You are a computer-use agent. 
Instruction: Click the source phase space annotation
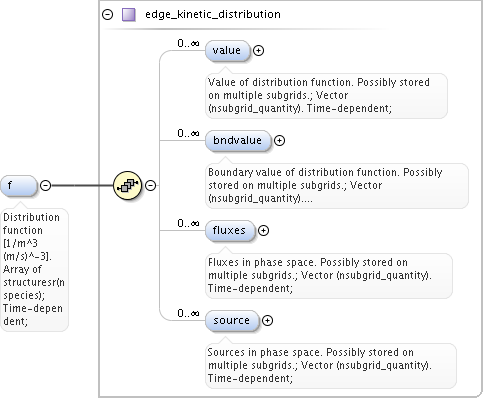[331, 366]
